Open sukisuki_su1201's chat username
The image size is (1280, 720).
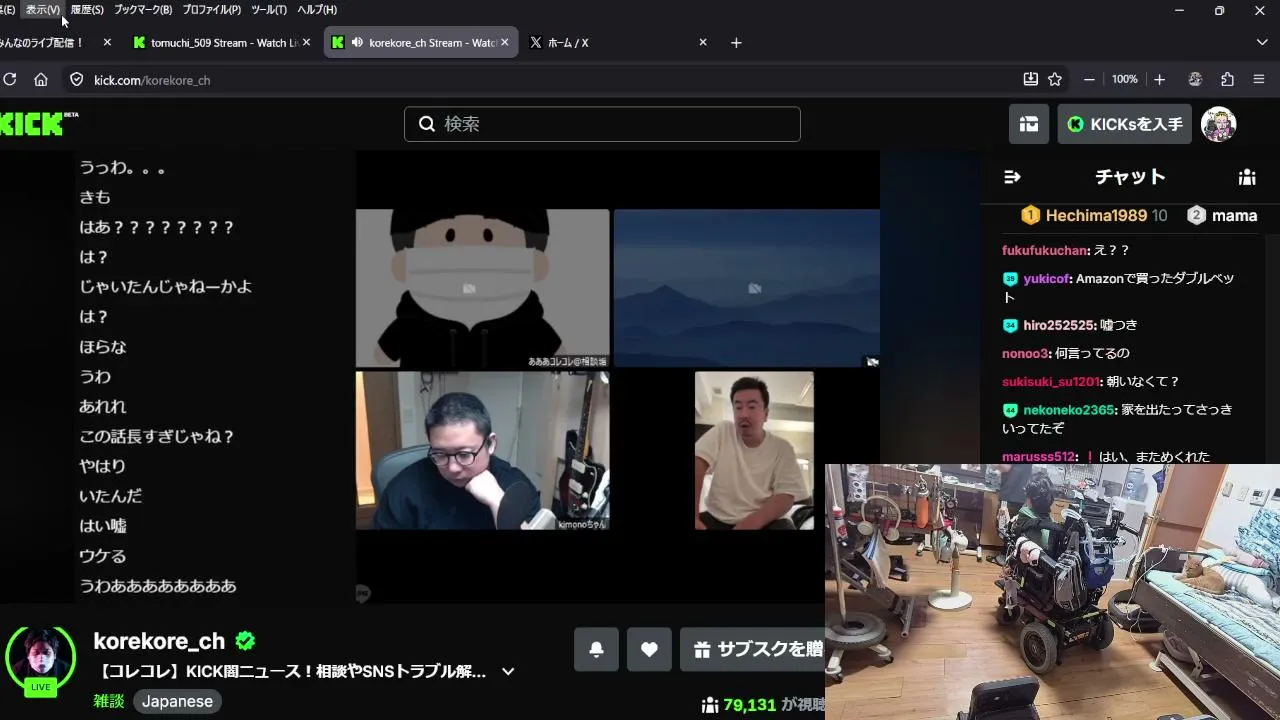pos(1051,381)
